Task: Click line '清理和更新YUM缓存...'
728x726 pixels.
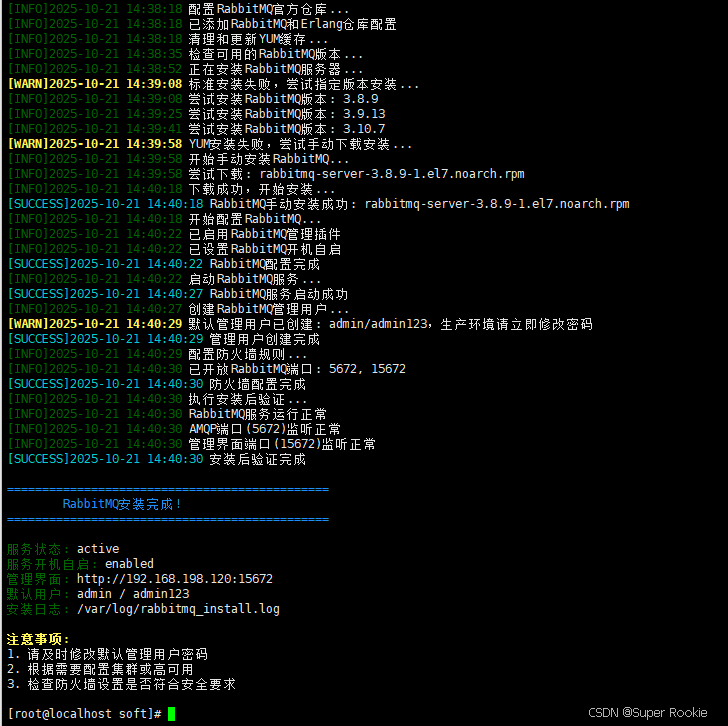Action: coord(168,39)
